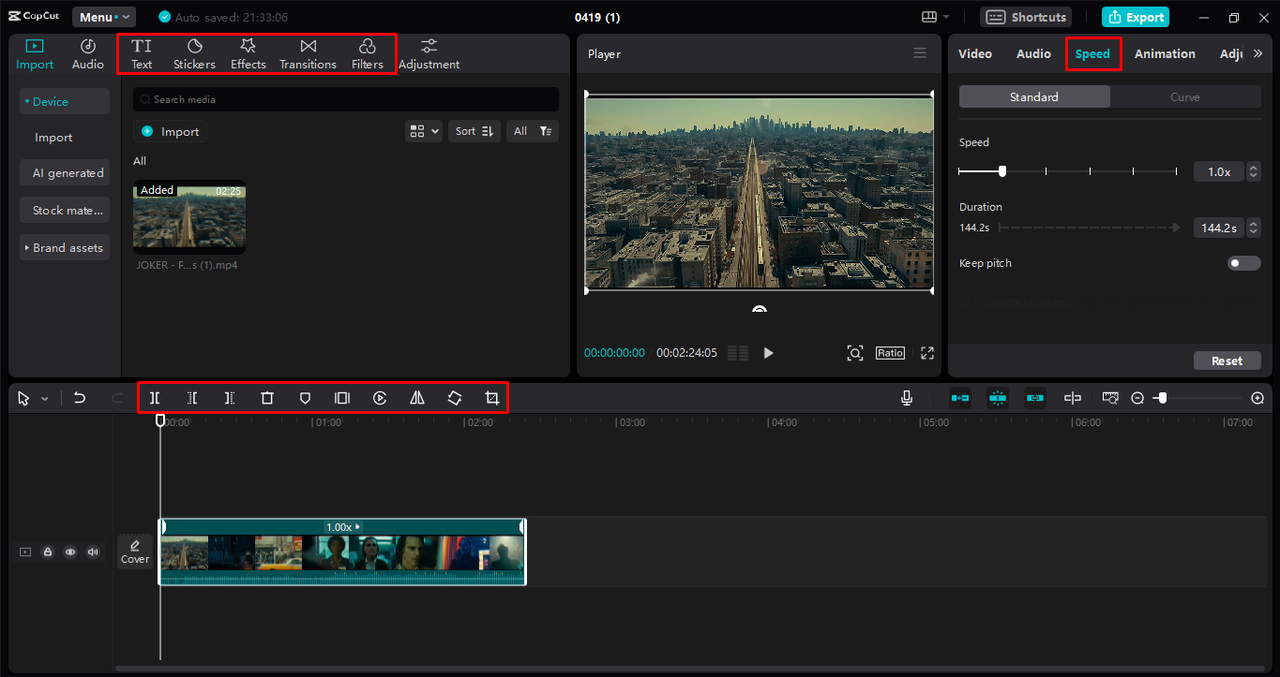This screenshot has height=677, width=1280.
Task: Open AI generated media section
Action: click(65, 173)
